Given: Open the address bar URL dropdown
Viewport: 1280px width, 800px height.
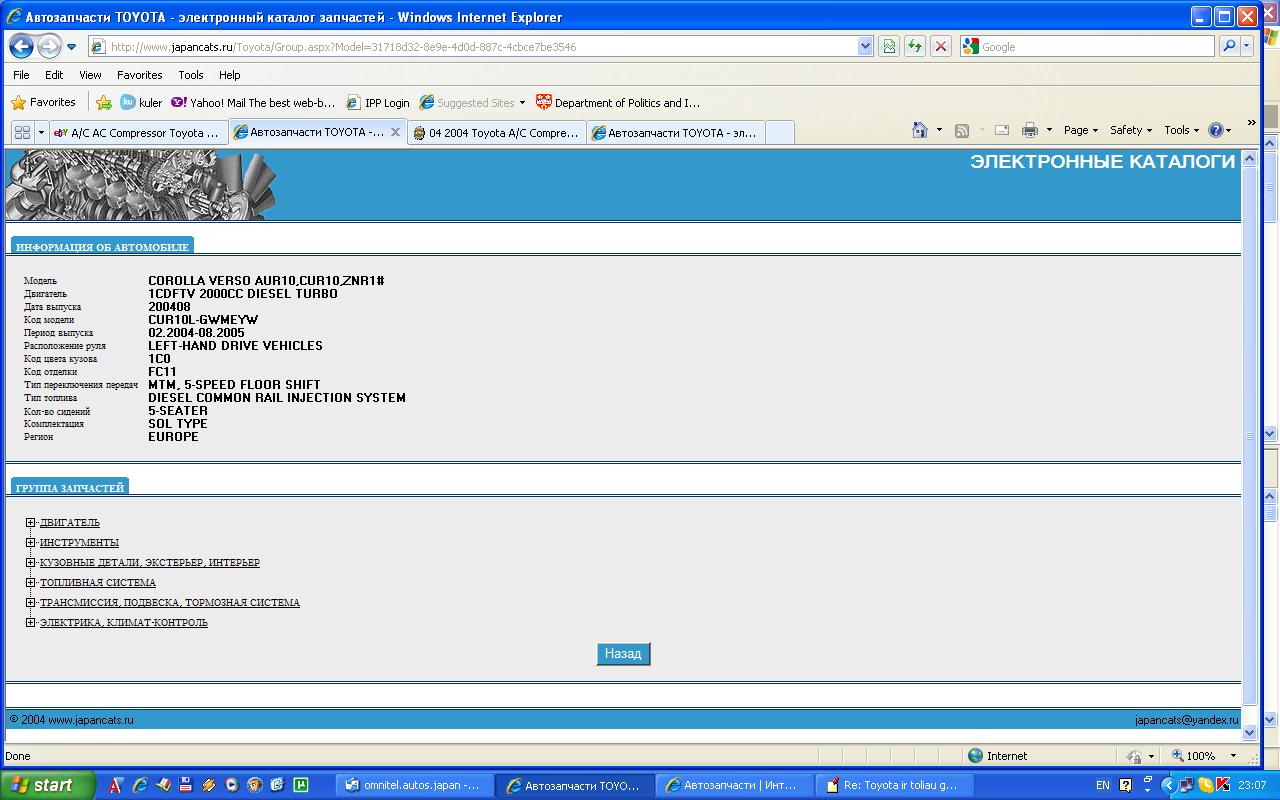Looking at the screenshot, I should 865,46.
